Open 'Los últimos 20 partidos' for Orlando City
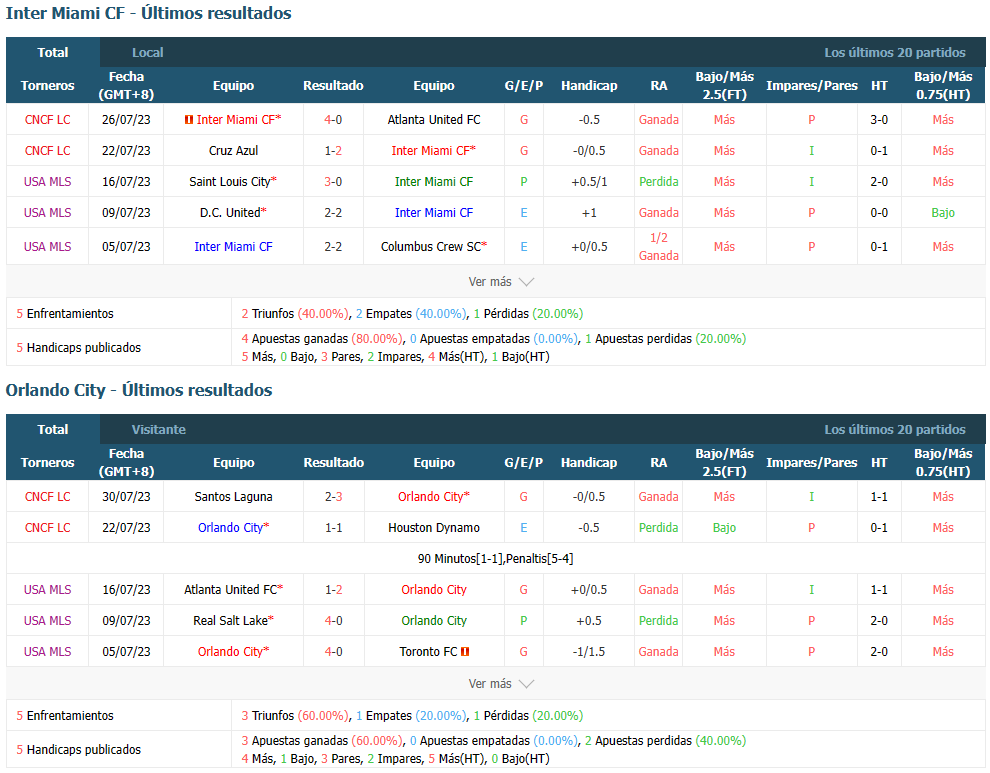Image resolution: width=990 pixels, height=773 pixels. pos(895,429)
